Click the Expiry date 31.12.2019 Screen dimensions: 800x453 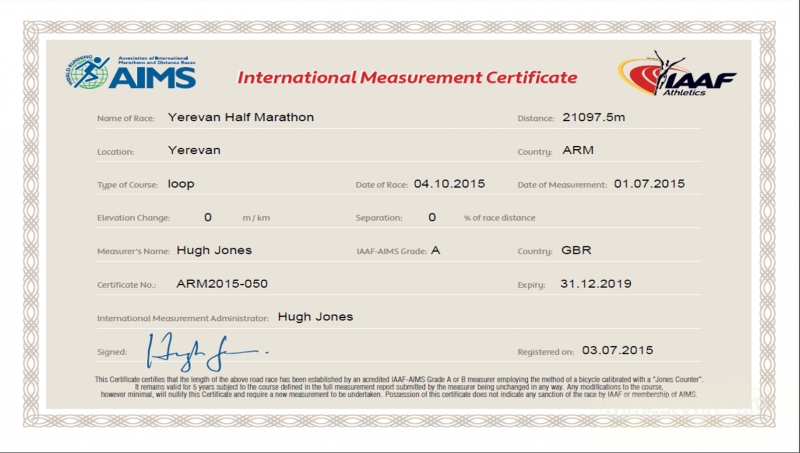(597, 284)
